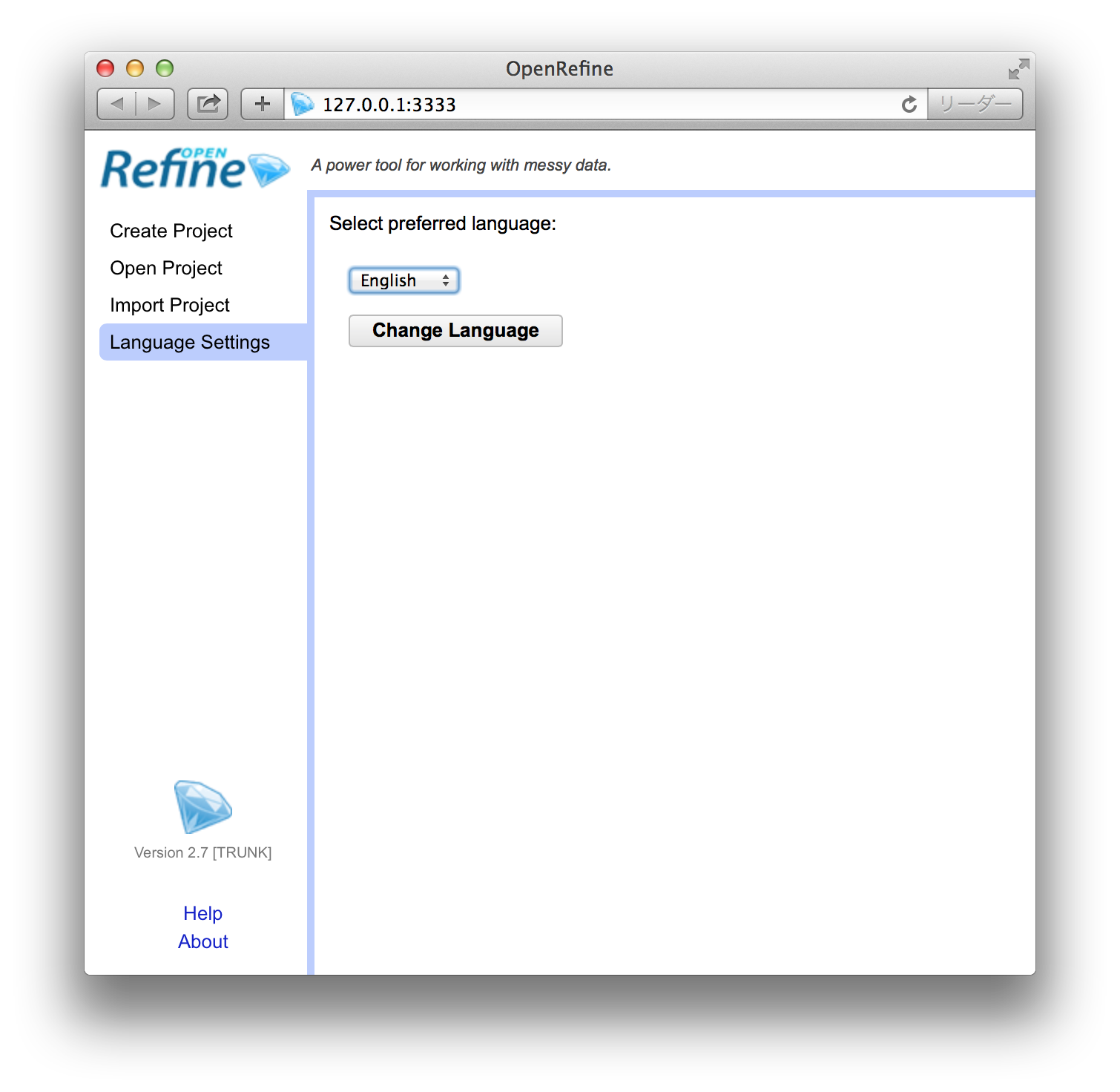Select the Create Project tab
The width and height of the screenshot is (1120, 1092).
point(171,231)
